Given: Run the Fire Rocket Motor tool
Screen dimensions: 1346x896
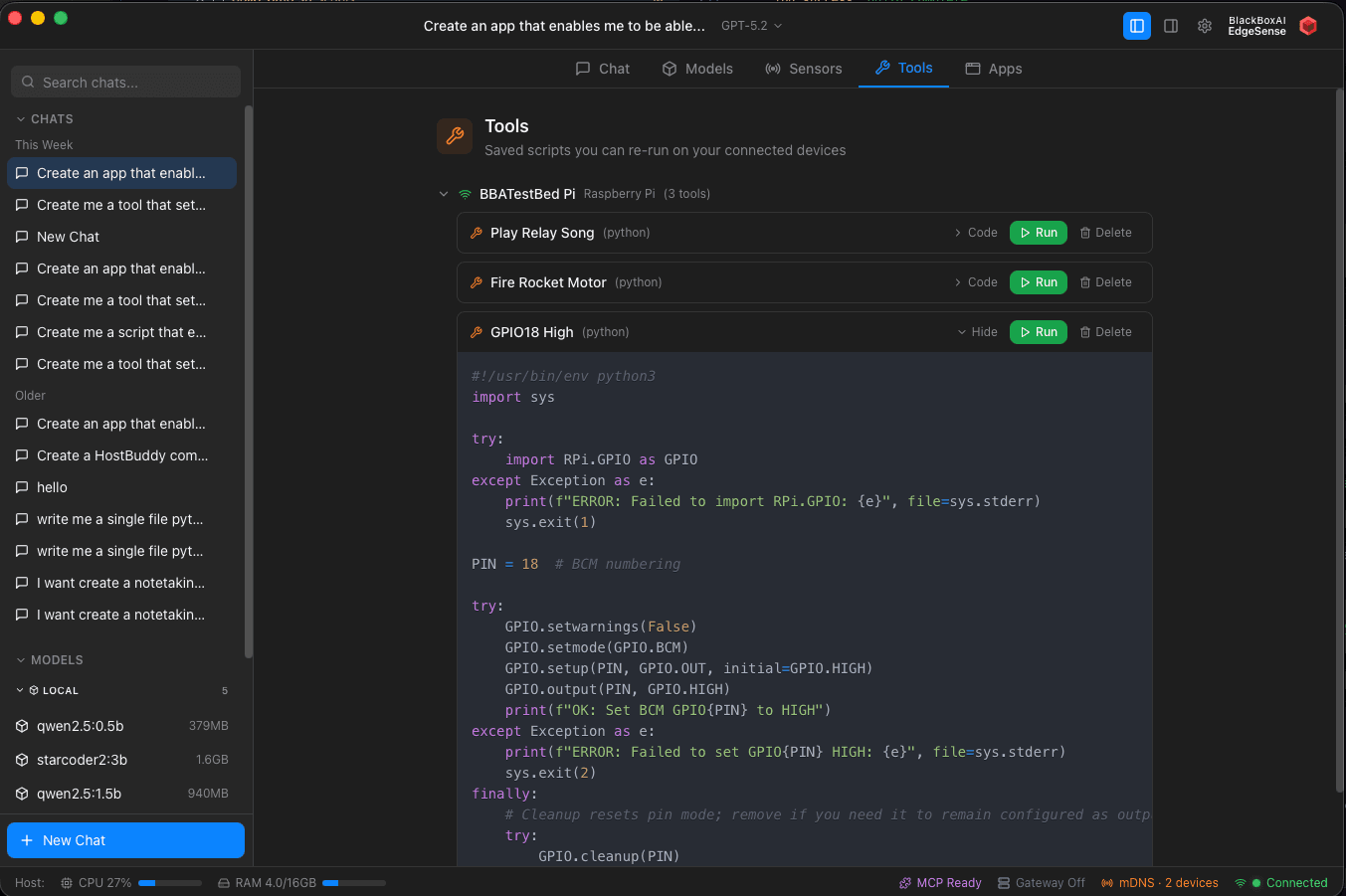Looking at the screenshot, I should 1038,281.
